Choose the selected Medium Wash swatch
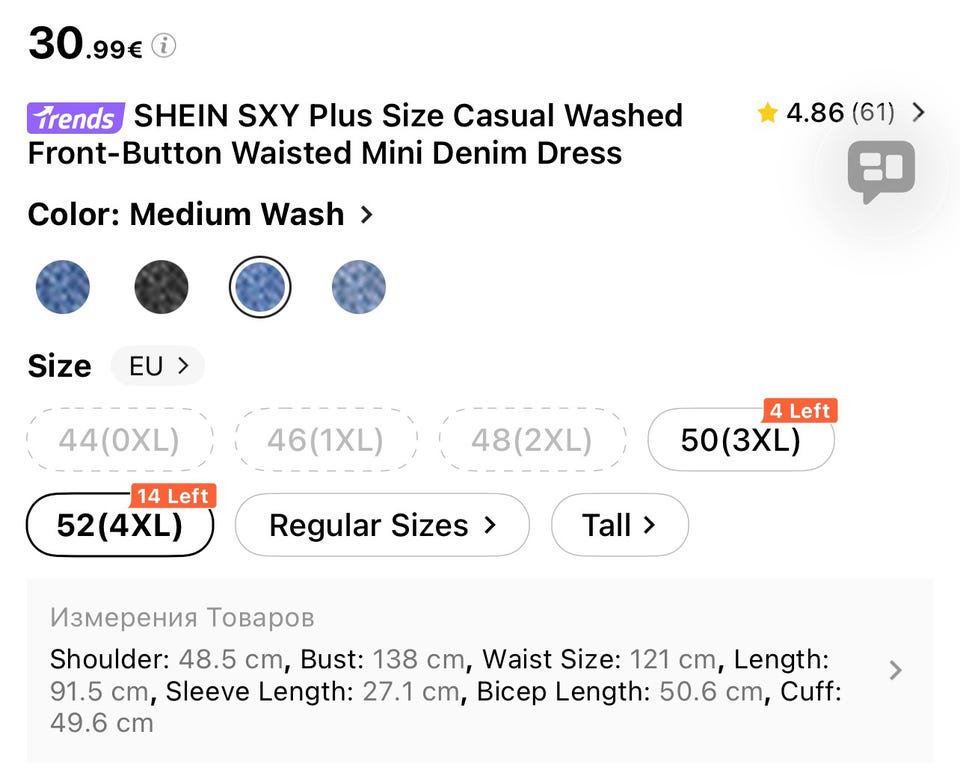The width and height of the screenshot is (960, 770). click(260, 287)
